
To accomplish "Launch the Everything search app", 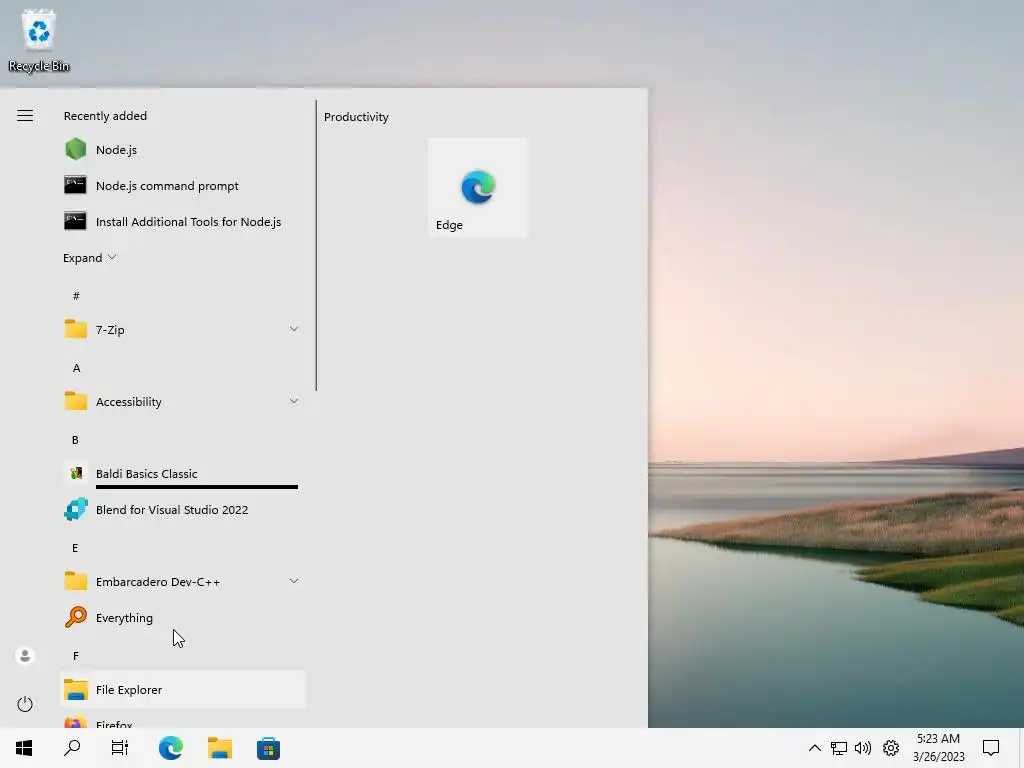I will click(x=183, y=617).
